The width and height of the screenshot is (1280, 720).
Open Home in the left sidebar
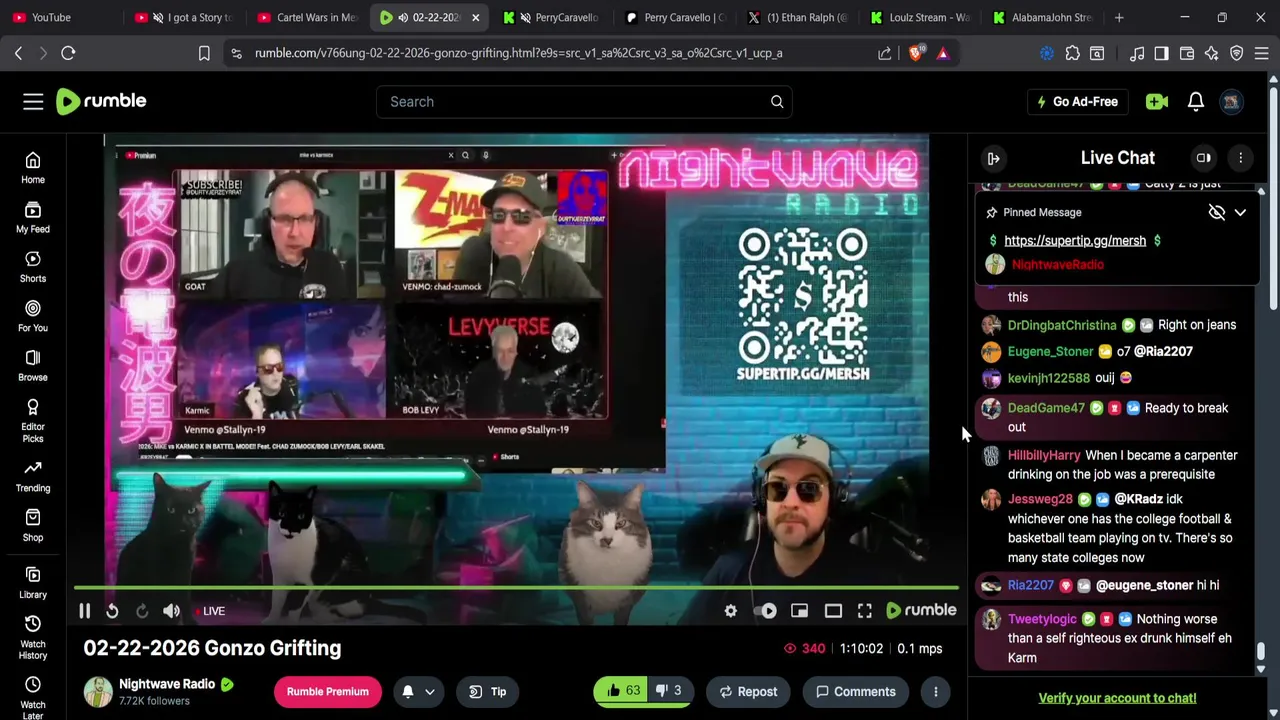33,168
